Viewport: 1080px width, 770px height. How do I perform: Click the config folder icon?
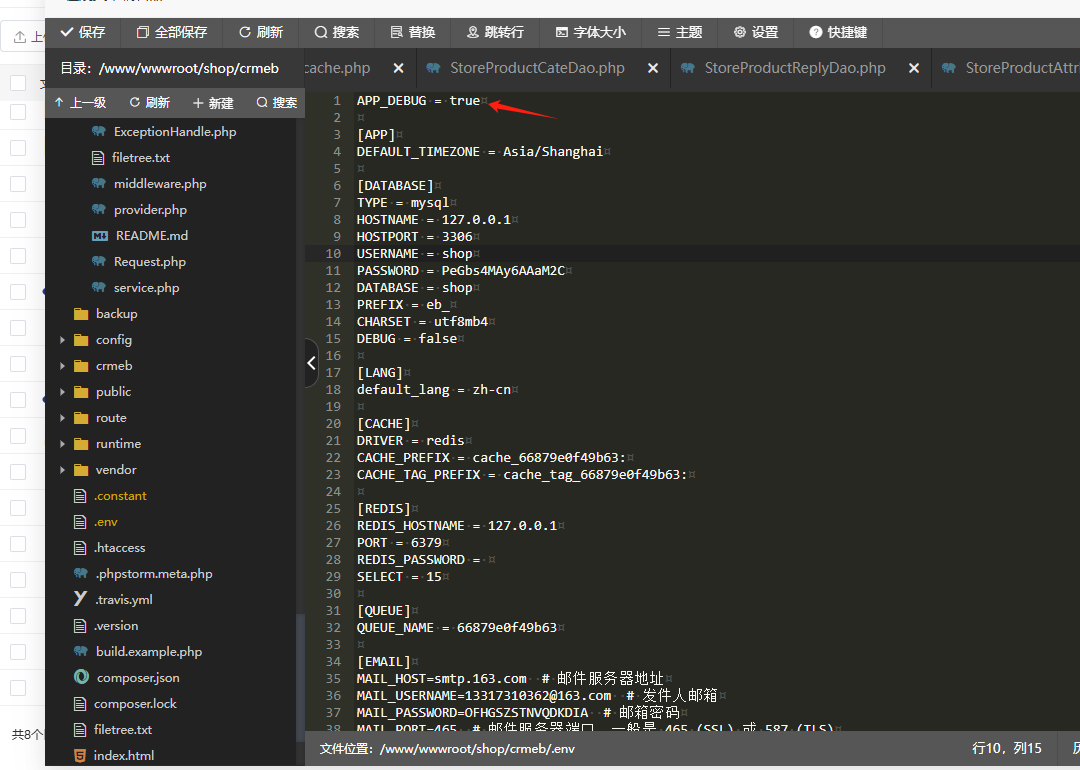[81, 340]
